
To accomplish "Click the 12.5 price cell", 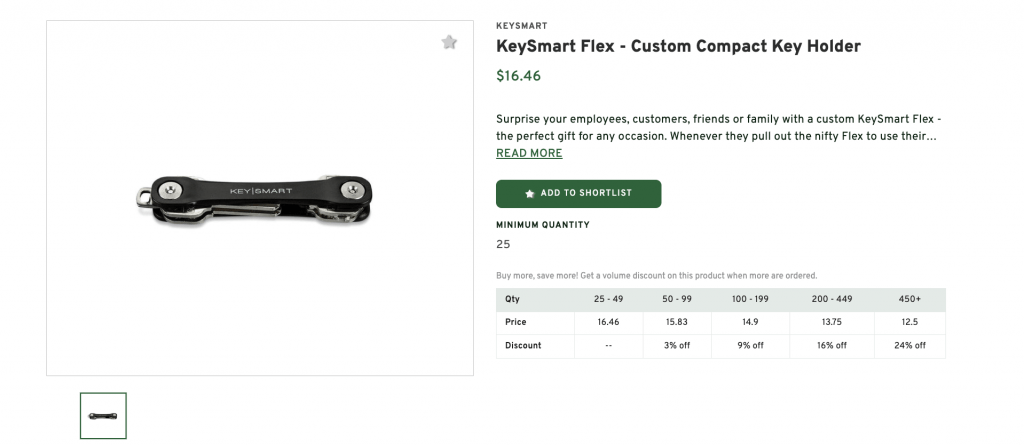I will tap(909, 322).
